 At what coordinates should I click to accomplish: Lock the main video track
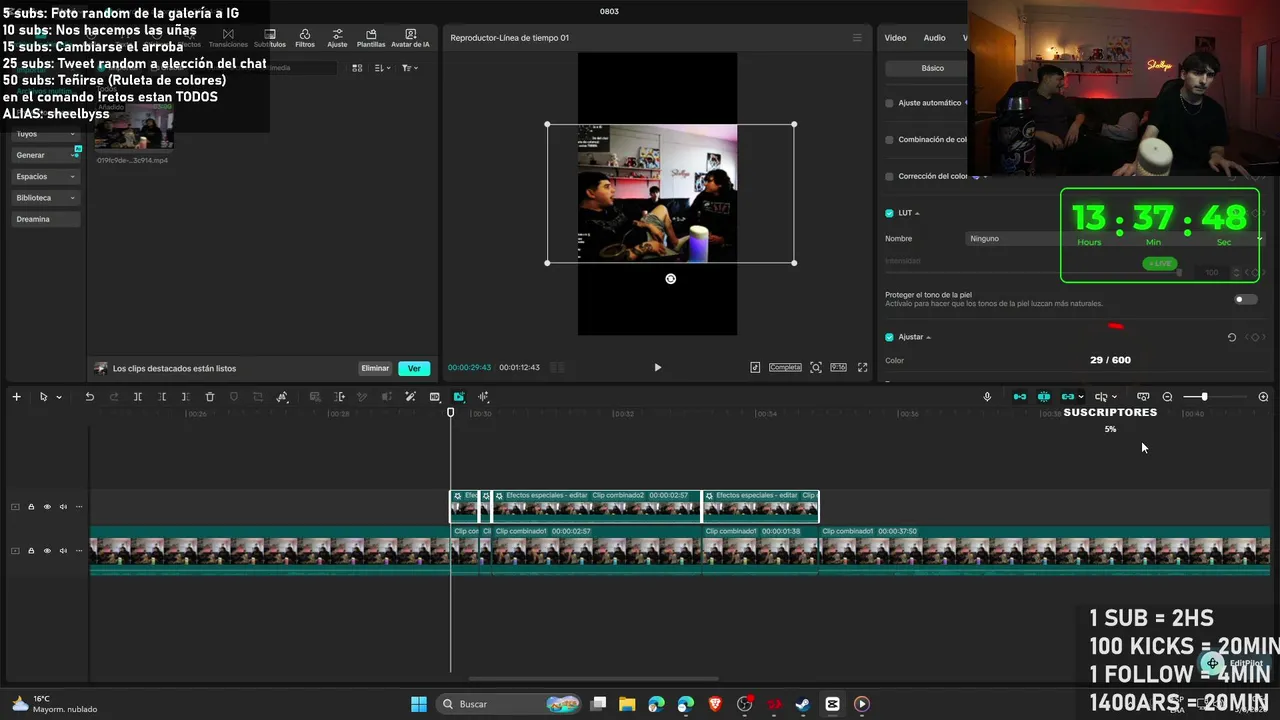pyautogui.click(x=31, y=551)
